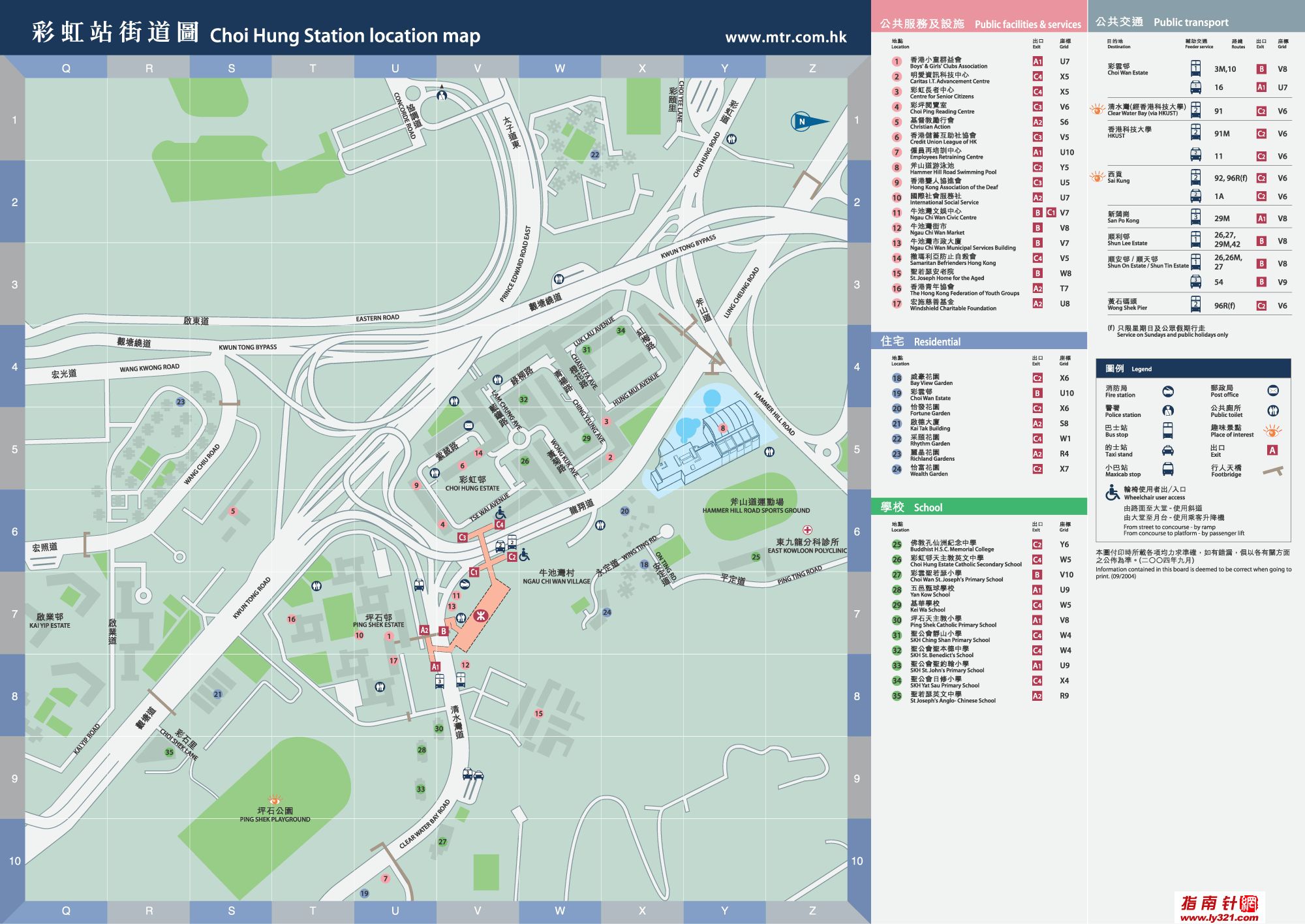Click the Place of interest eye icon in the legend
1305x924 pixels.
pyautogui.click(x=1272, y=431)
